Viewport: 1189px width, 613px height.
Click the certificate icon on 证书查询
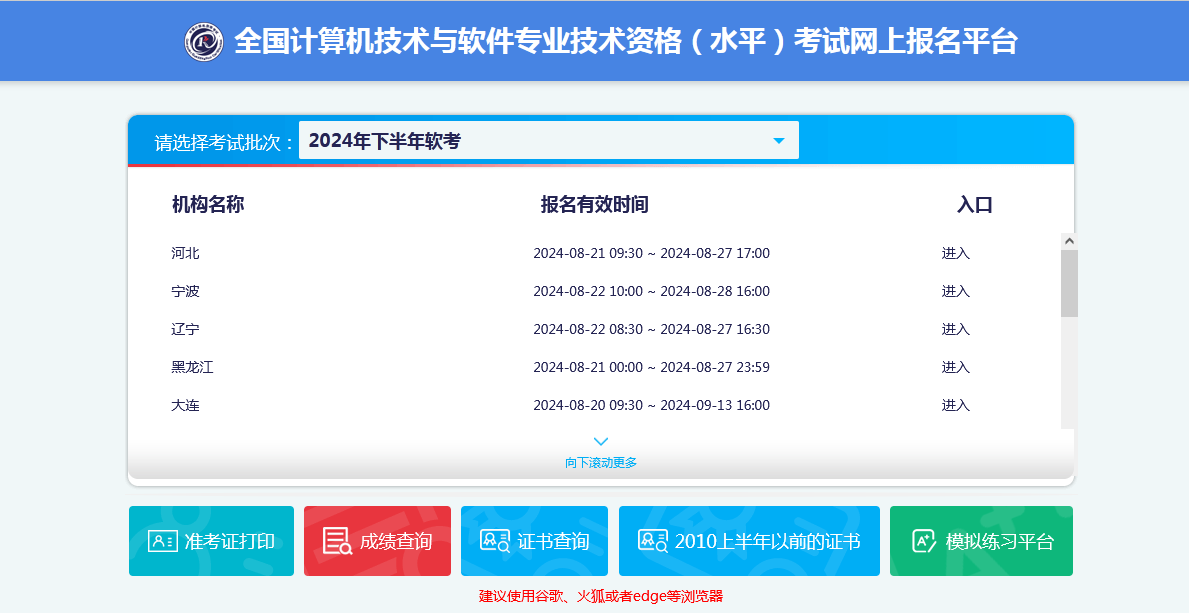(495, 541)
